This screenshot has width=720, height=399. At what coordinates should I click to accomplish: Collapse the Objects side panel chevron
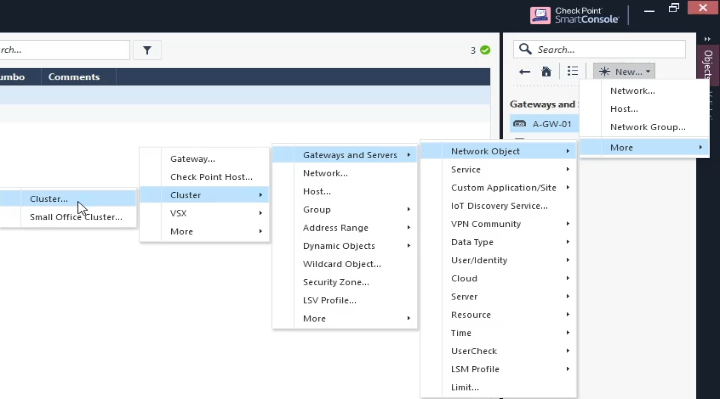tap(708, 39)
